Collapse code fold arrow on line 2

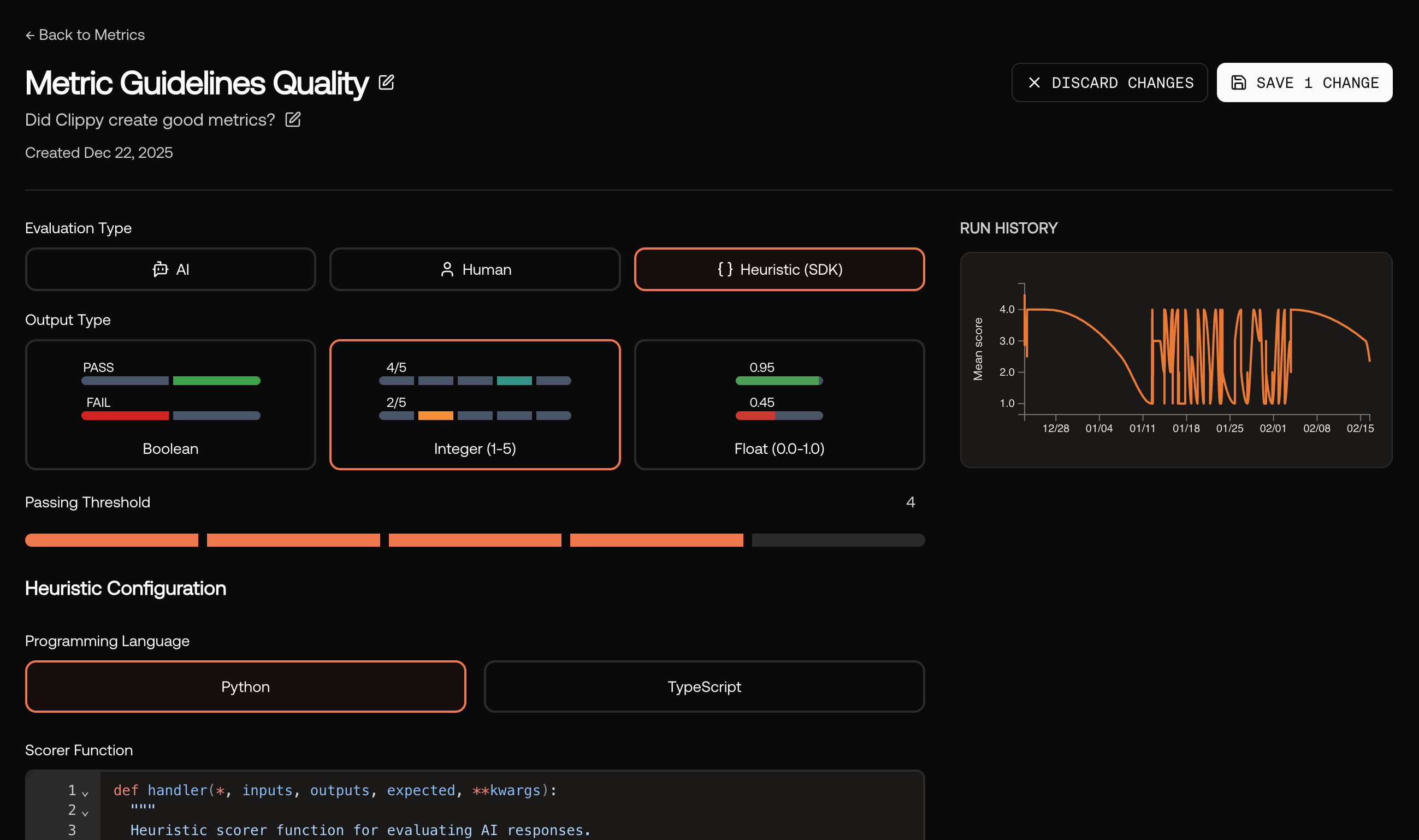point(85,813)
